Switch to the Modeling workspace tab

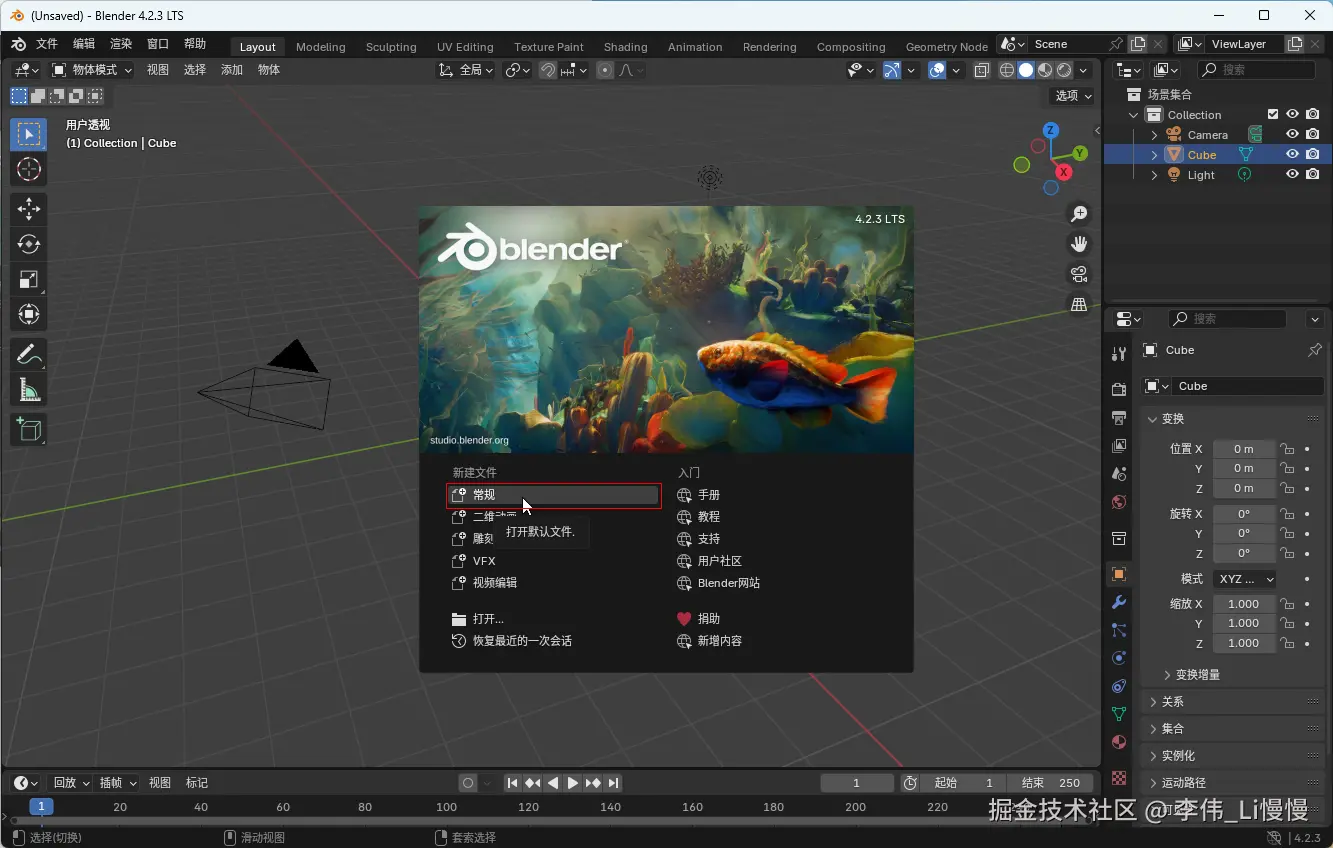(321, 47)
